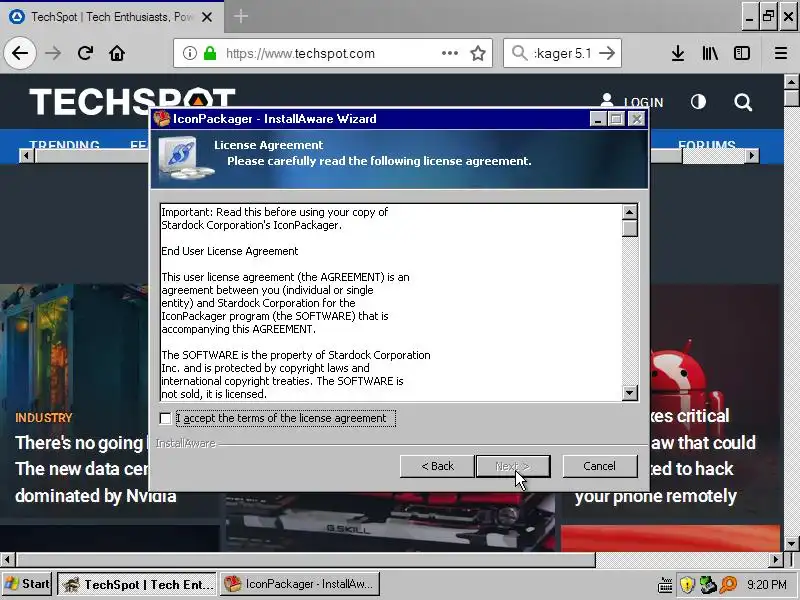Image resolution: width=800 pixels, height=600 pixels.
Task: Reload the TechSpot page
Action: point(85,53)
